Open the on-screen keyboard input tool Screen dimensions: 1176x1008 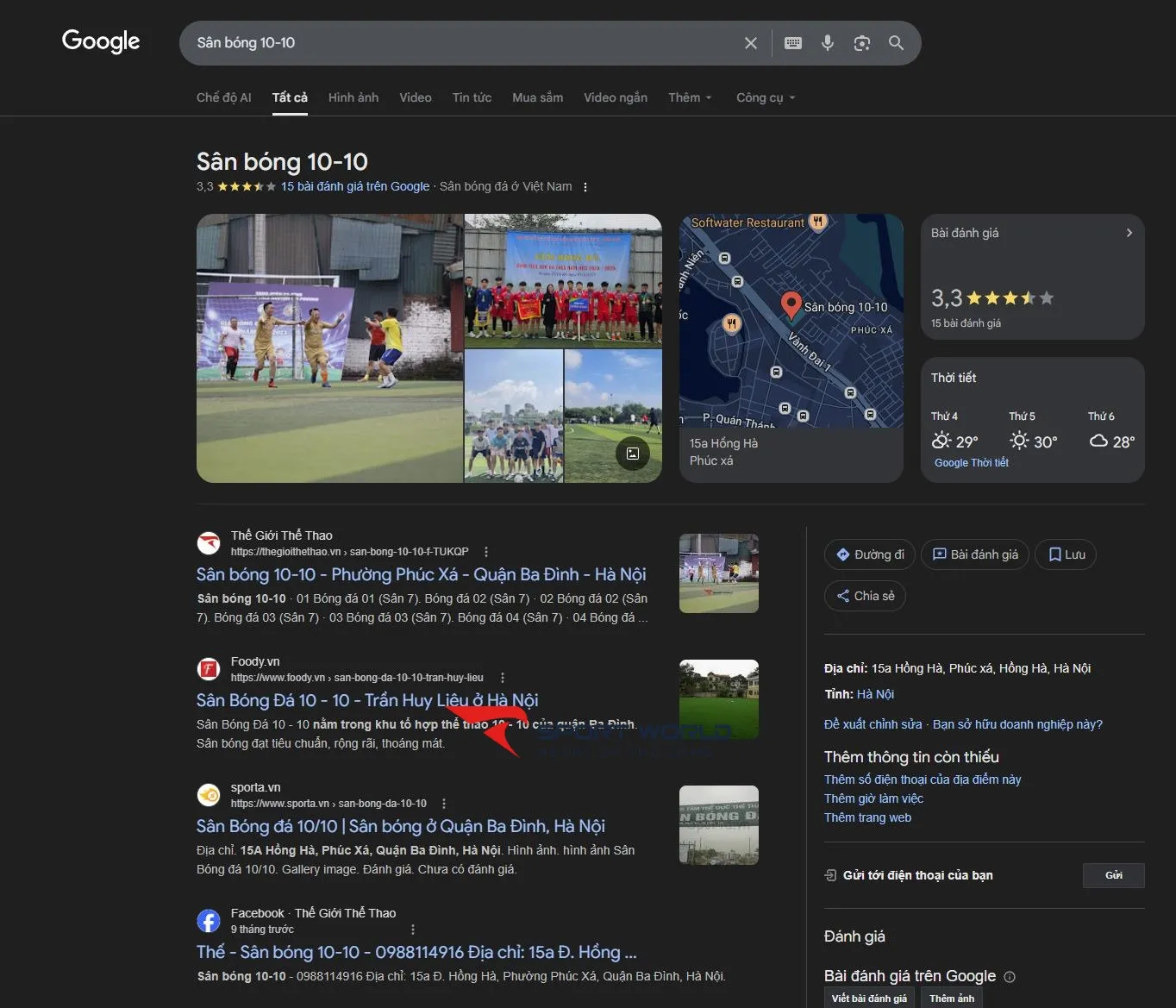pos(793,43)
